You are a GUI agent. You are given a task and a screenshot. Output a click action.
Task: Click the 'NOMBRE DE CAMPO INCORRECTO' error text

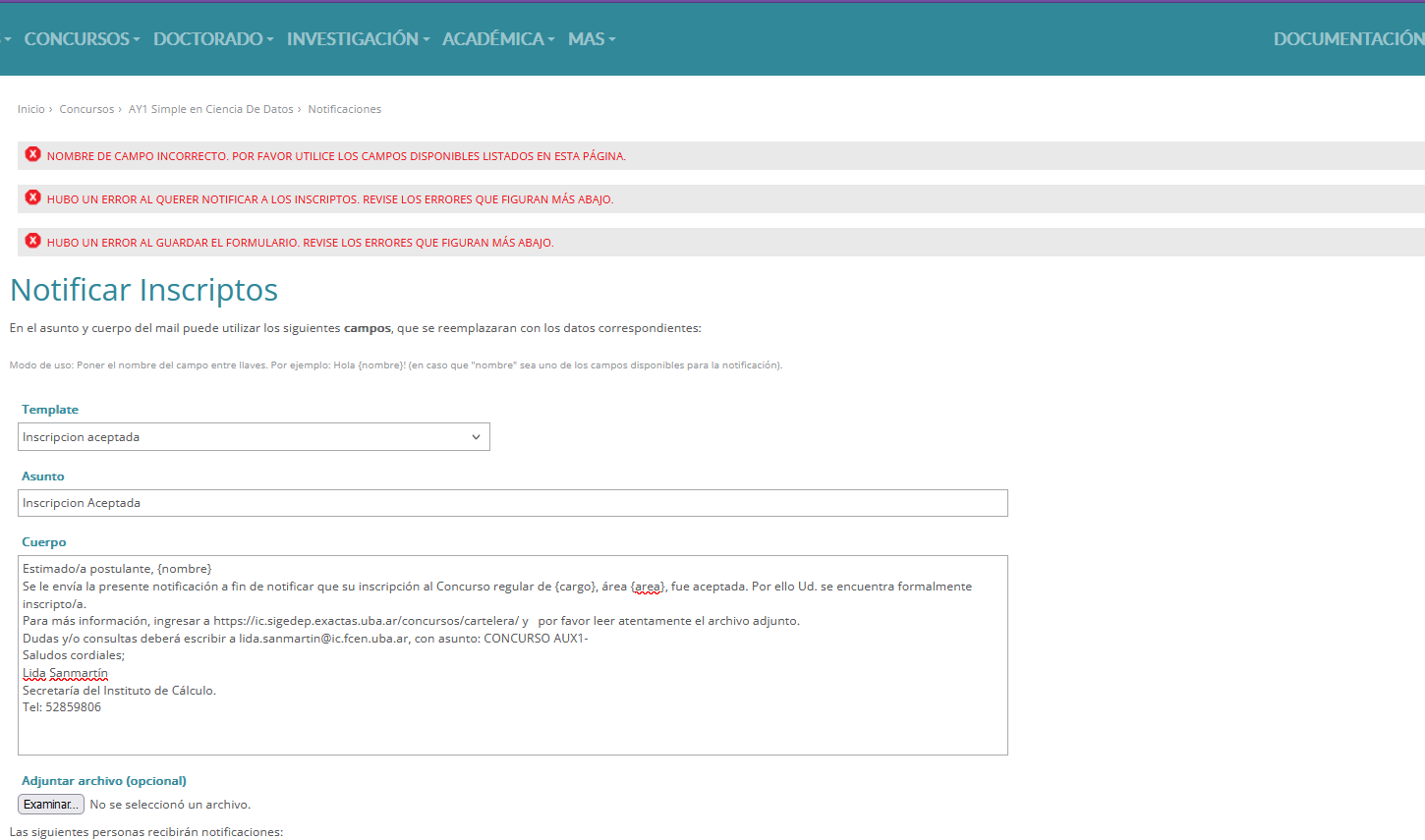point(336,156)
